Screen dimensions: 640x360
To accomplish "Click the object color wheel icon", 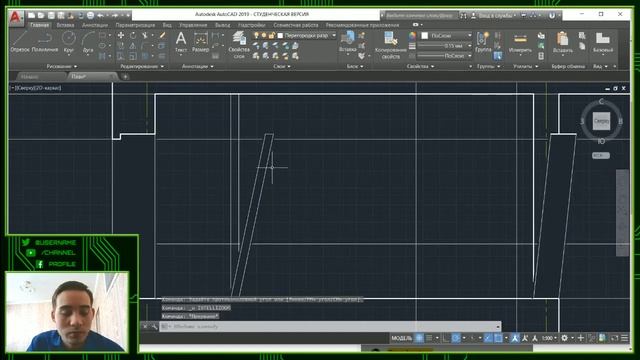I will click(412, 36).
